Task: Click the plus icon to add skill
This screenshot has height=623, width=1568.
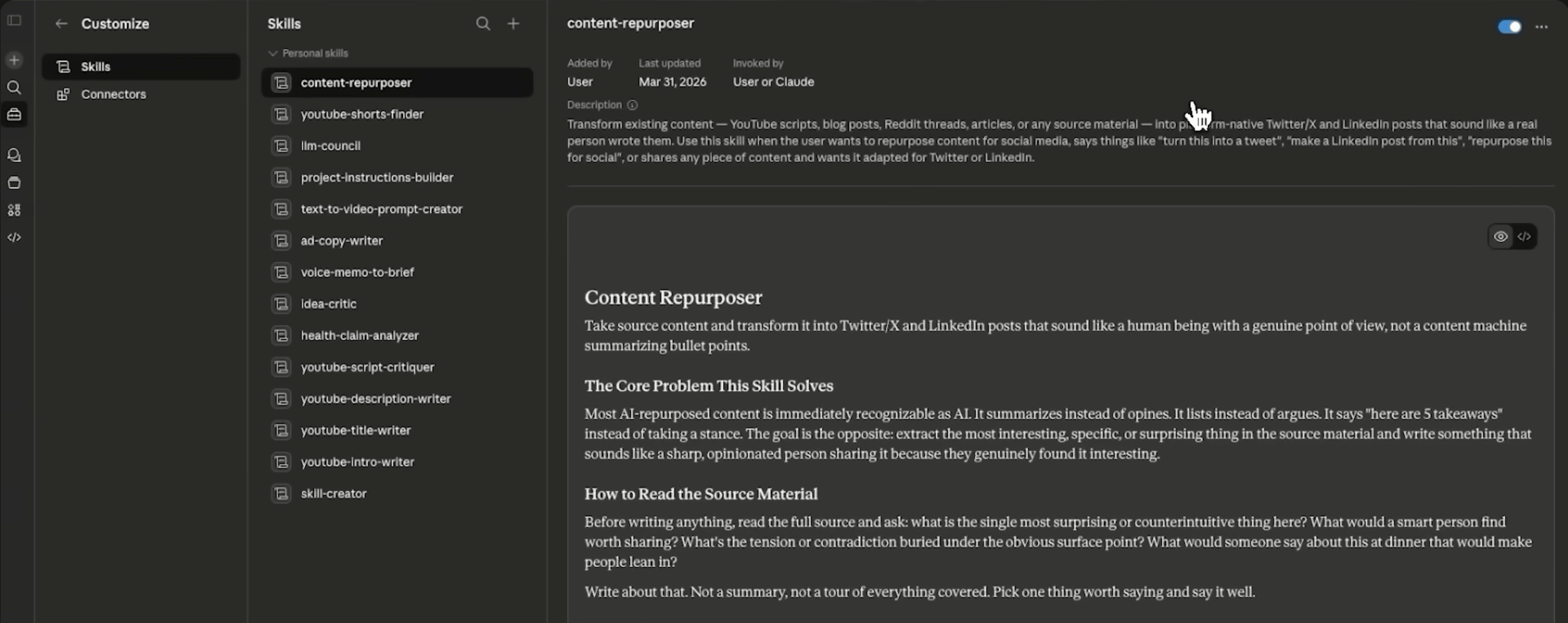Action: (x=514, y=24)
